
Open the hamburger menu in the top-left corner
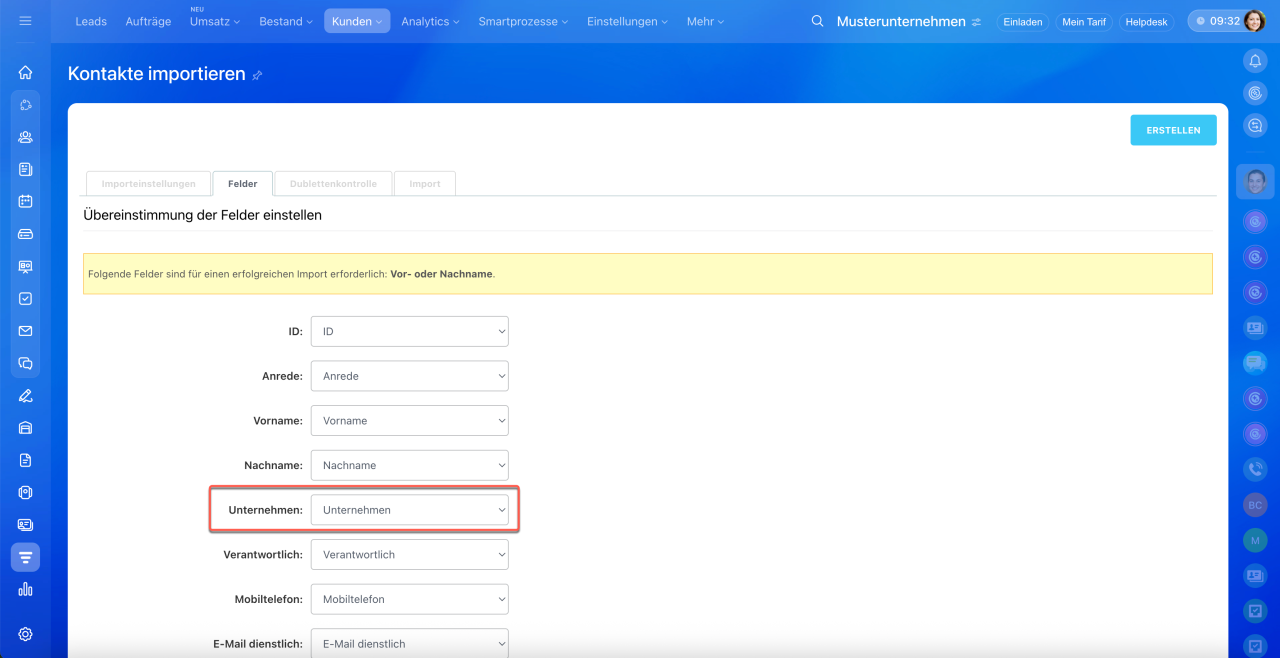(x=25, y=21)
